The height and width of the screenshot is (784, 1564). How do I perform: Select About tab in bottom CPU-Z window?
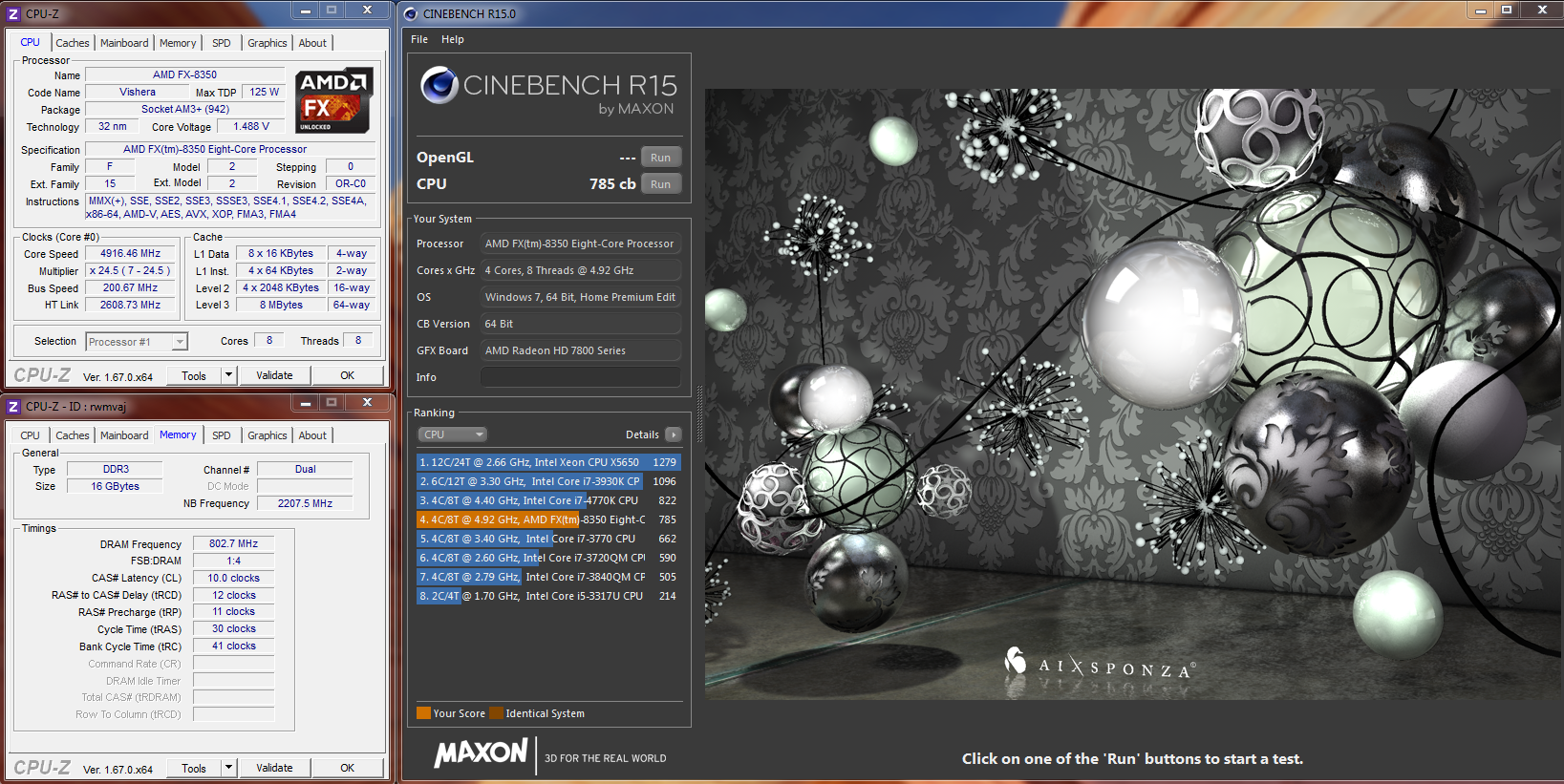click(x=312, y=435)
